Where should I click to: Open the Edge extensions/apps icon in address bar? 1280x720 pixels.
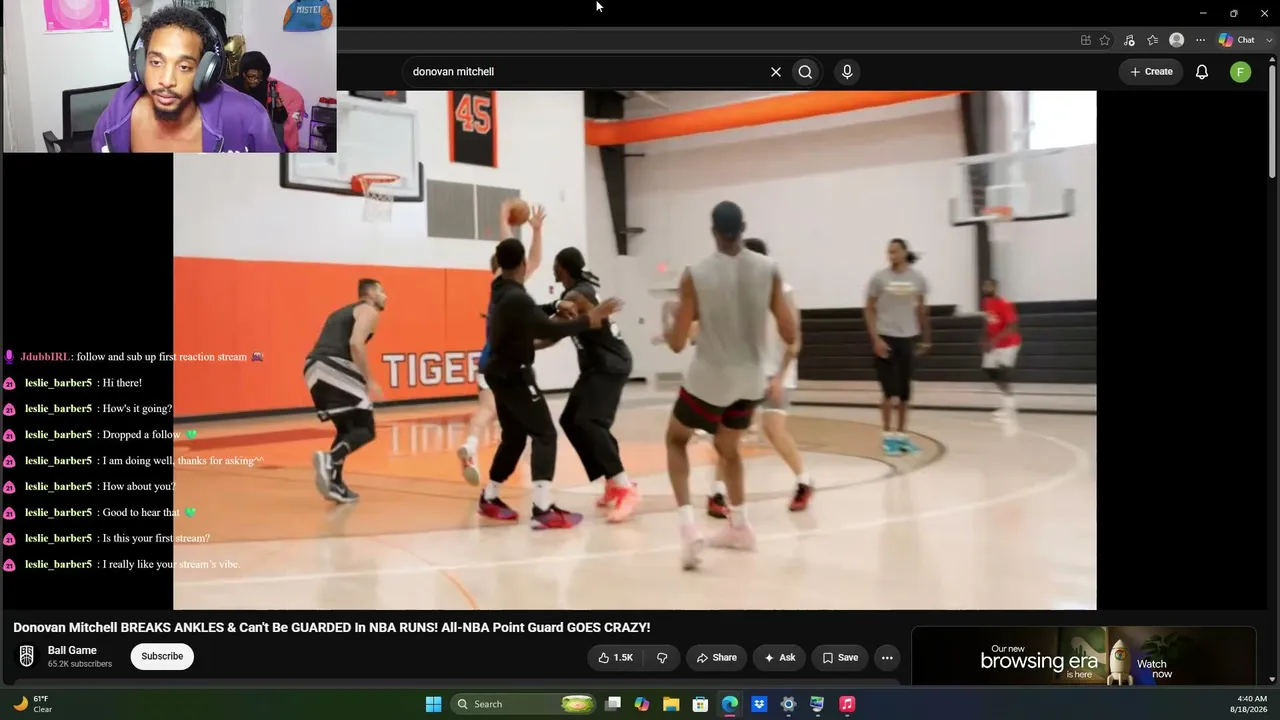coord(1086,40)
